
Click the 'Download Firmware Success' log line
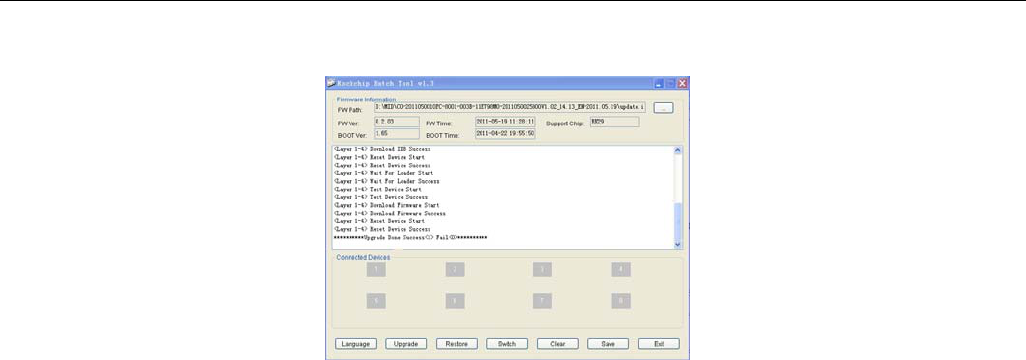[389, 213]
